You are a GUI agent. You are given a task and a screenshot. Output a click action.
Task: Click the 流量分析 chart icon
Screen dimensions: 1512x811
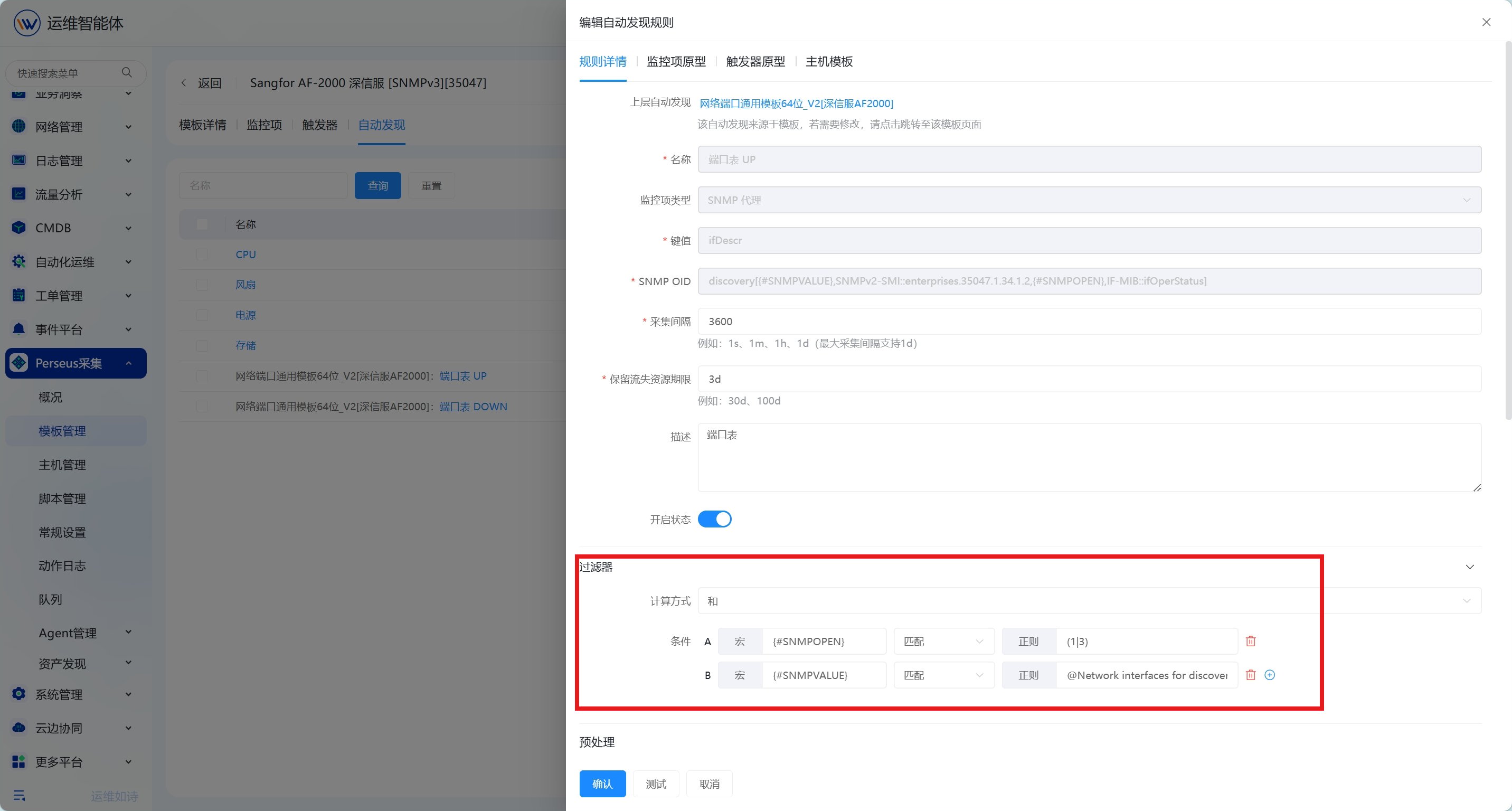[x=19, y=194]
